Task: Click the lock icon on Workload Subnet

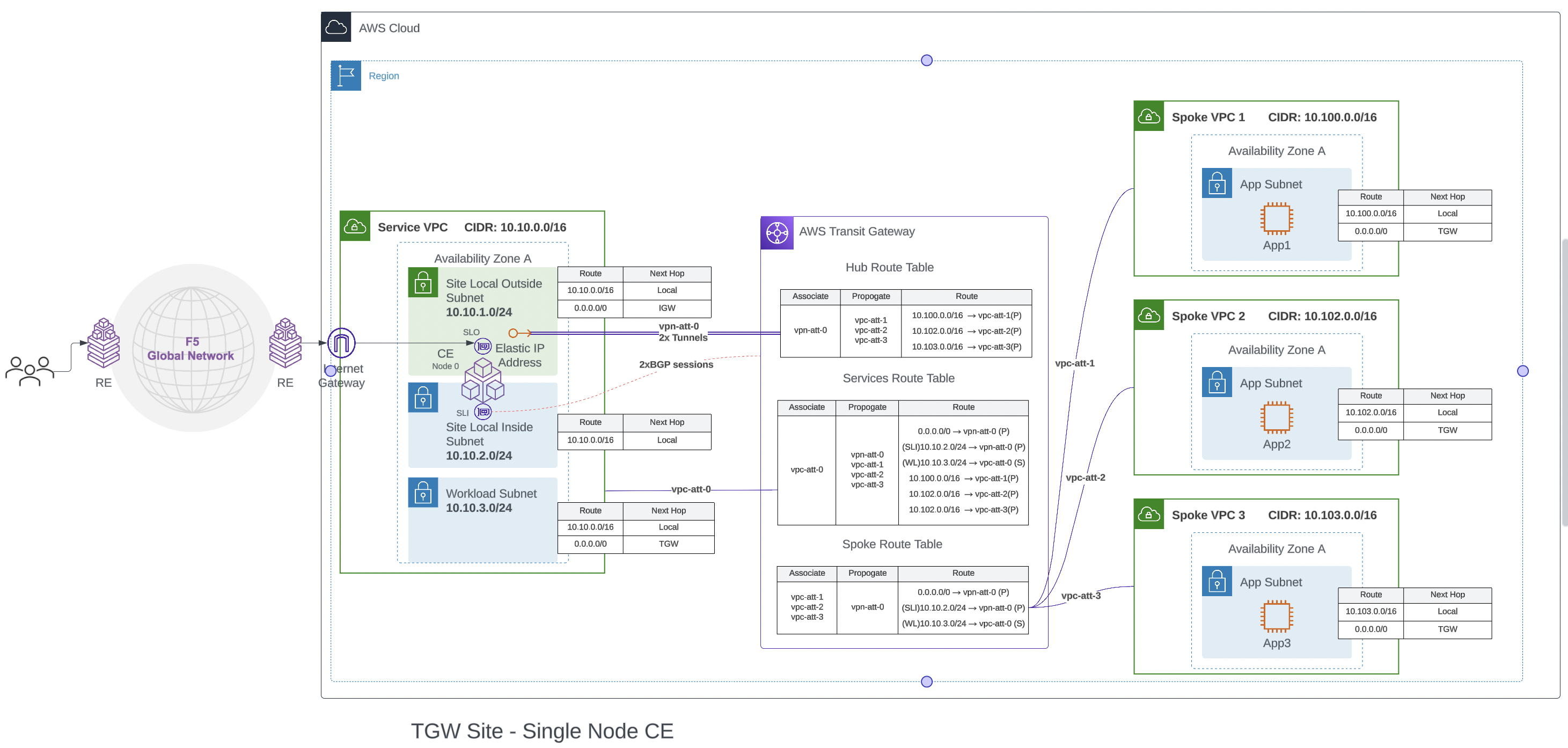Action: tap(422, 492)
